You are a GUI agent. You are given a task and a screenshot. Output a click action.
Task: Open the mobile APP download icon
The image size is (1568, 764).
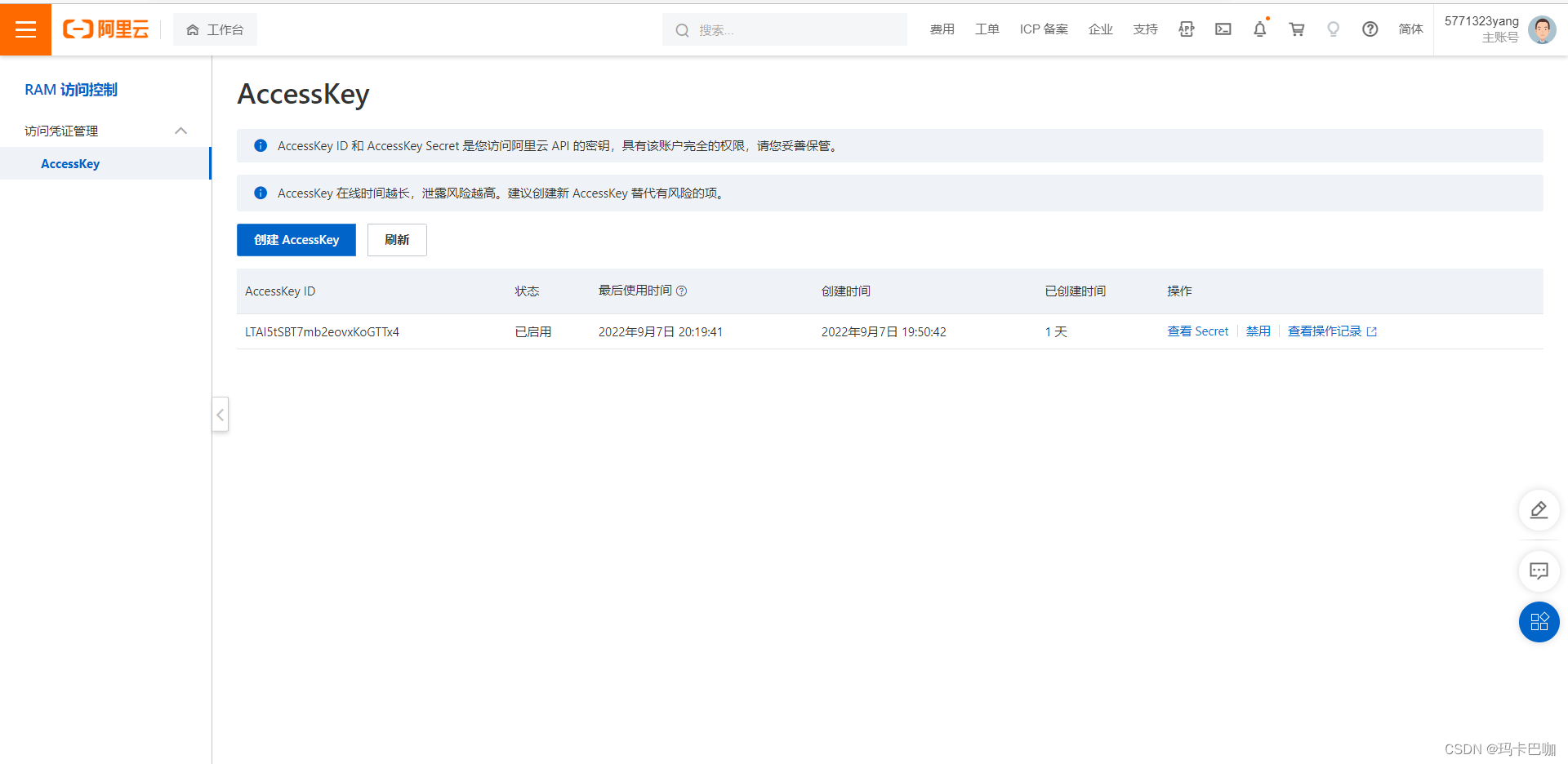[1186, 29]
